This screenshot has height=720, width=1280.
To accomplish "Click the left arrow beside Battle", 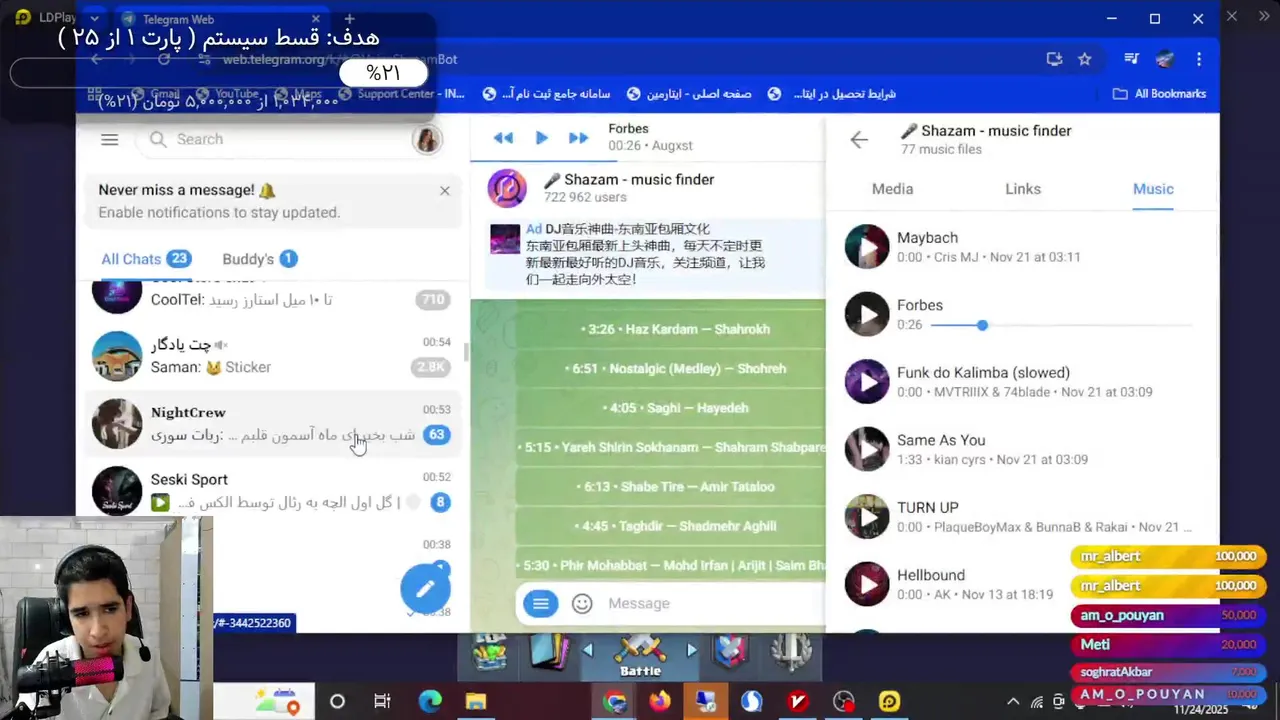I will [587, 651].
